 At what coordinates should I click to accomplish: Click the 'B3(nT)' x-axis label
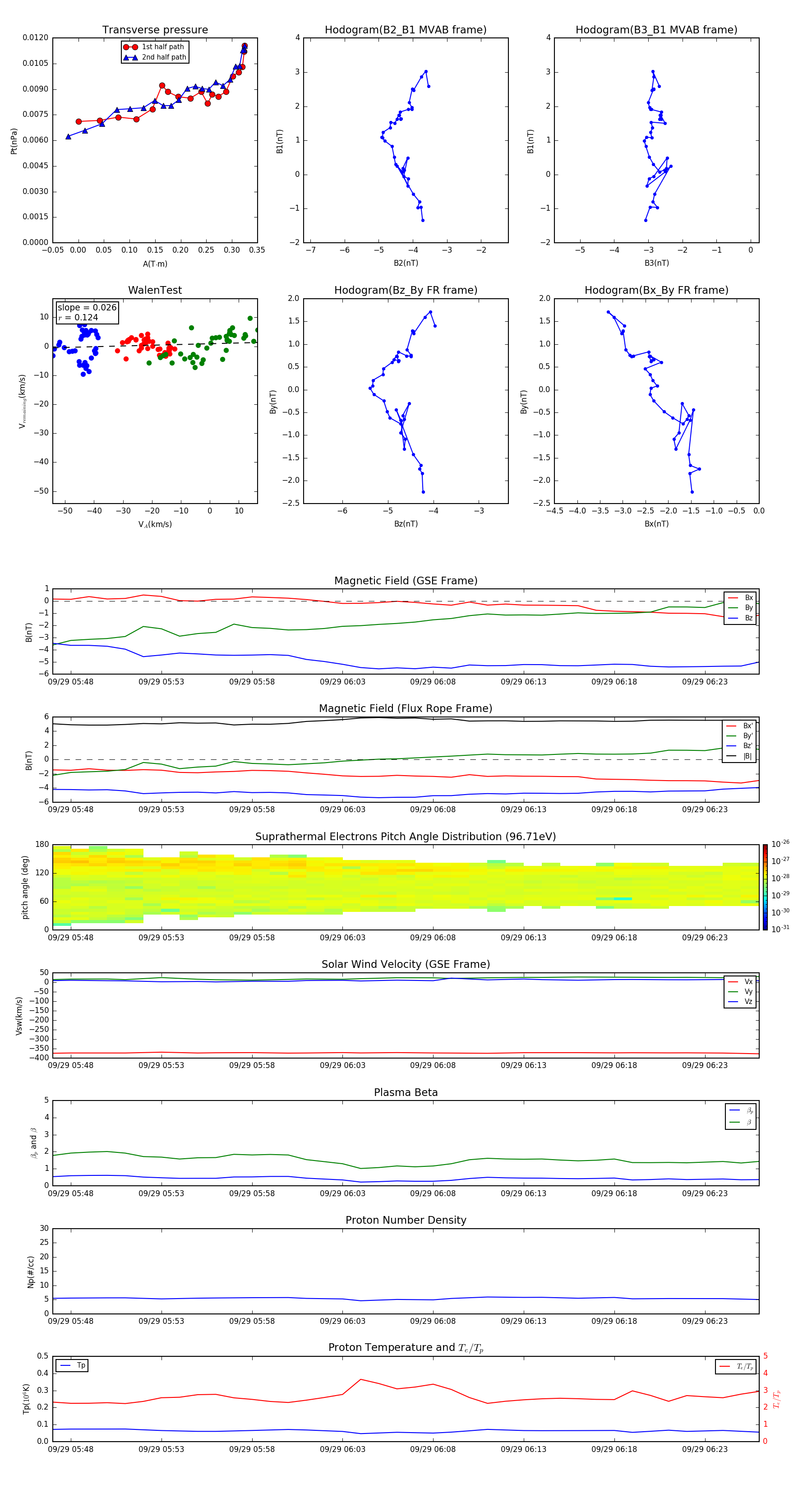[x=656, y=263]
